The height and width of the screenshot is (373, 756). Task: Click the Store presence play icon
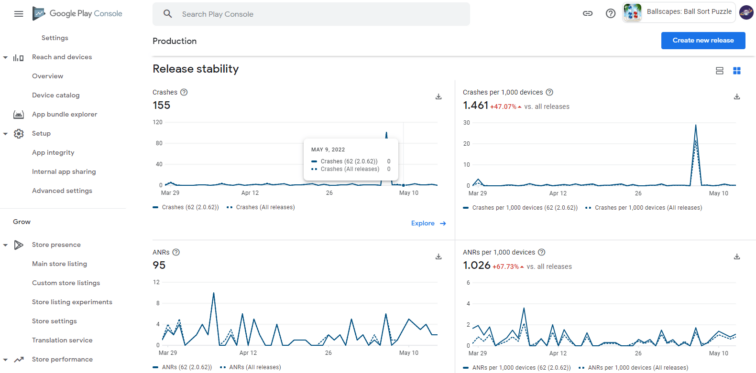[18, 245]
